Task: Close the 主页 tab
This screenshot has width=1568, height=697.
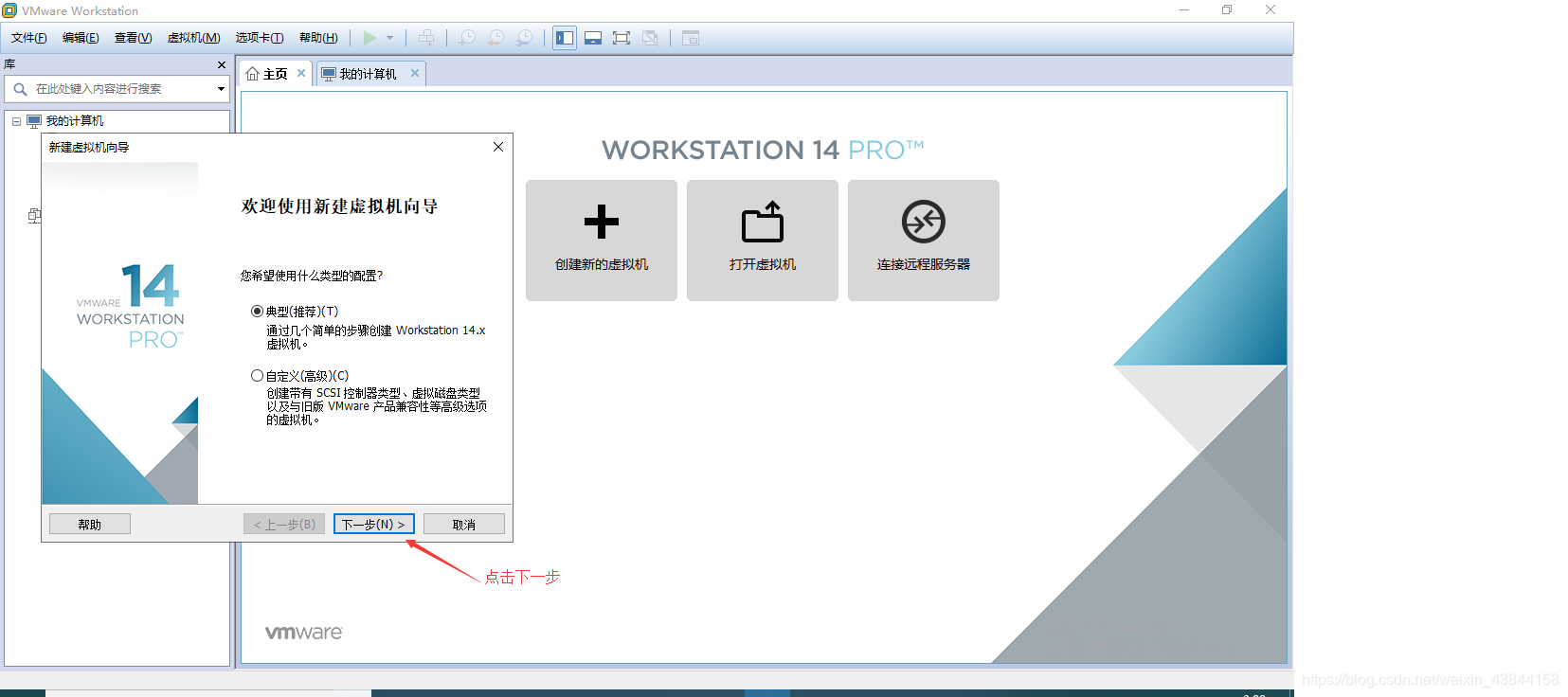Action: point(301,73)
